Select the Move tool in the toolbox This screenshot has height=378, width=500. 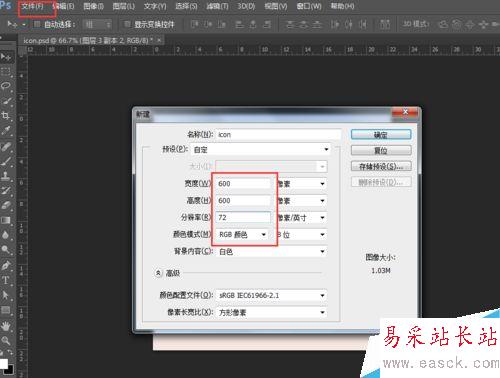click(6, 57)
